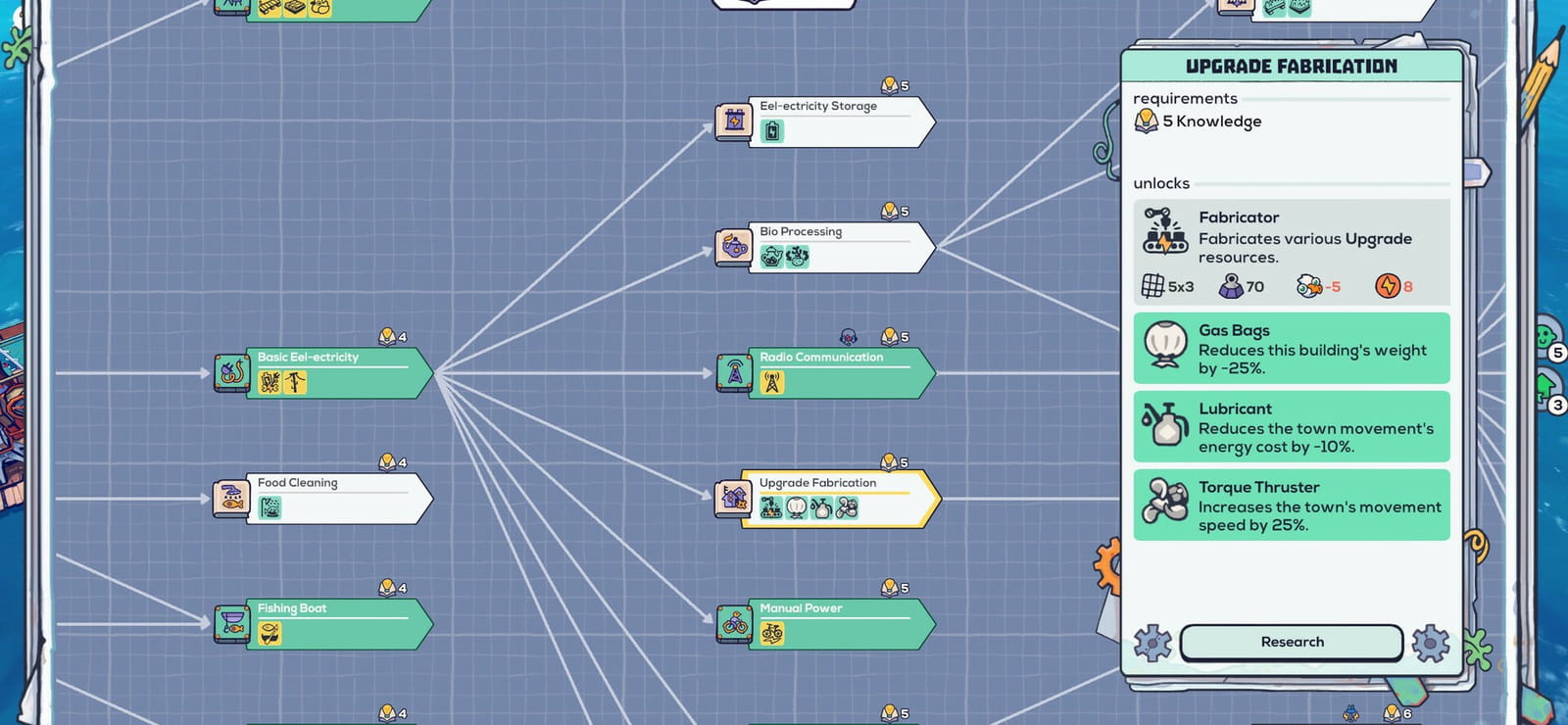
Task: Click the Research button
Action: coord(1292,642)
